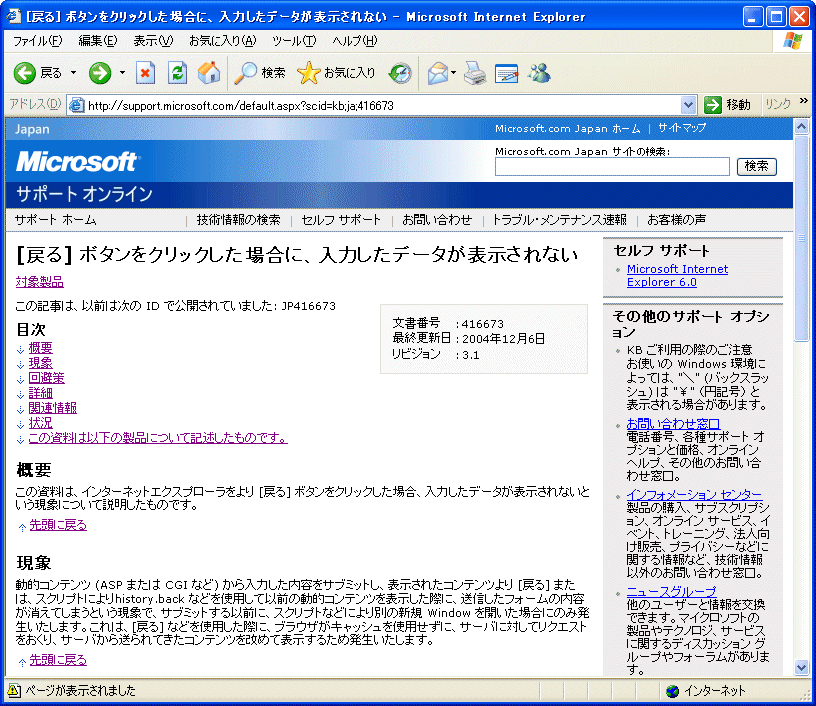
Task: Open 技術情報の検索 nav item
Action: point(238,220)
